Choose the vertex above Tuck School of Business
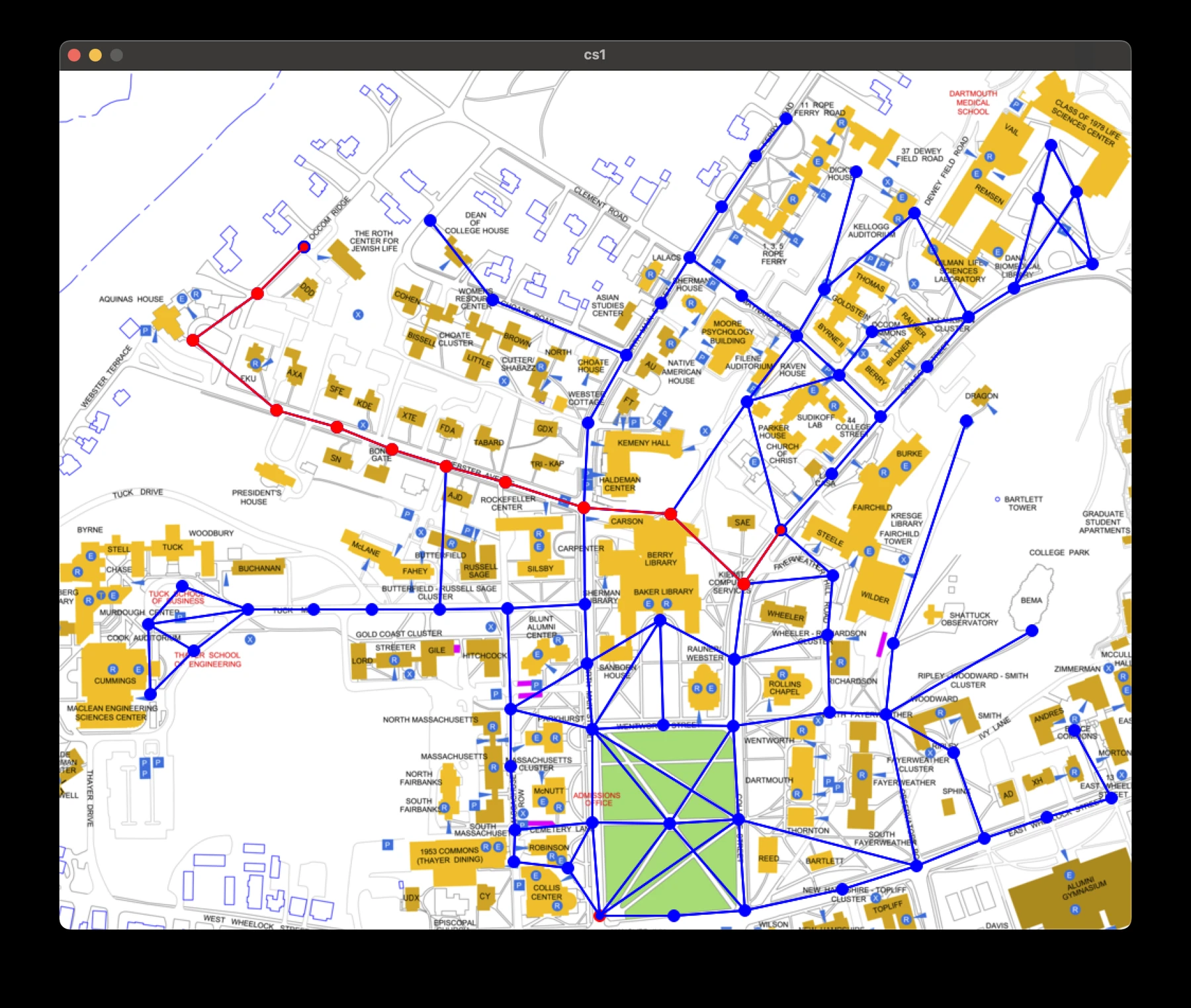This screenshot has height=1008, width=1191. [x=182, y=586]
